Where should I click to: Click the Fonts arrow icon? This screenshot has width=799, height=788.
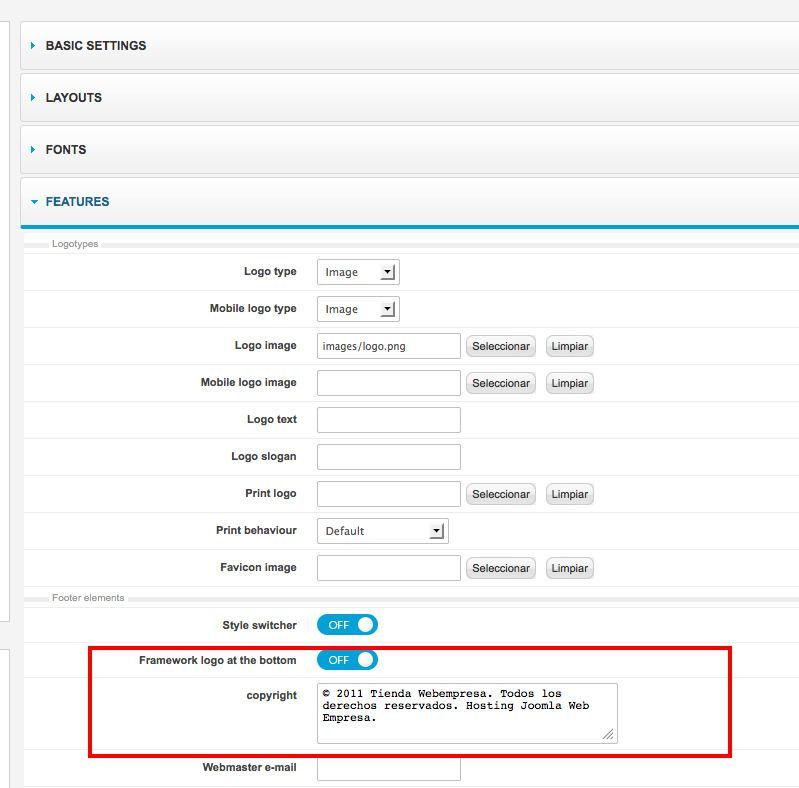pyautogui.click(x=33, y=150)
